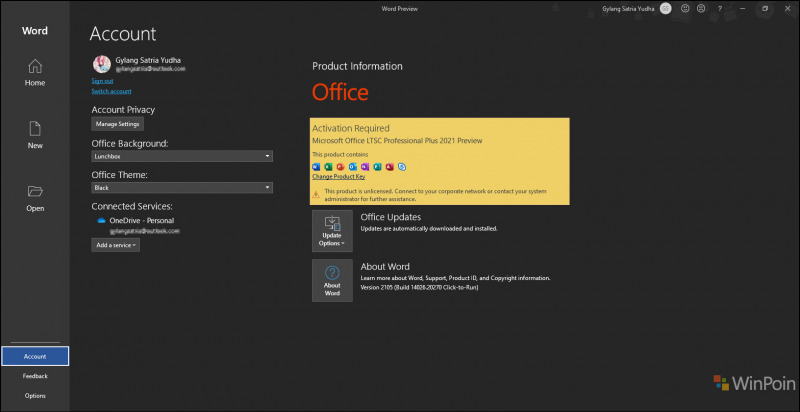Select the Account tab in sidebar
Screen dimensions: 800x412
pos(35,356)
